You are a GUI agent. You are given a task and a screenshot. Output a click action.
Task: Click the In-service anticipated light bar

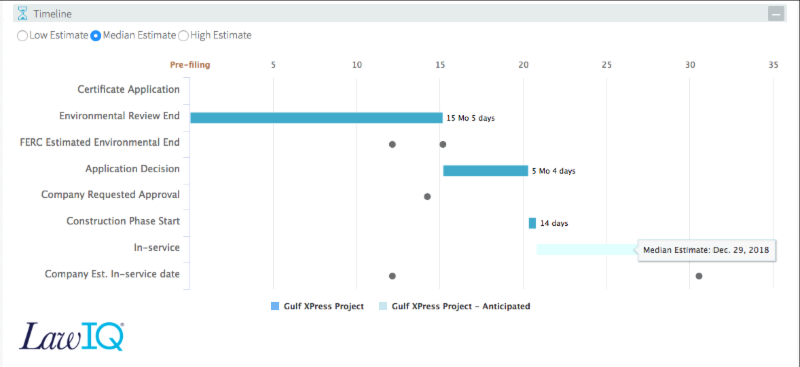587,250
